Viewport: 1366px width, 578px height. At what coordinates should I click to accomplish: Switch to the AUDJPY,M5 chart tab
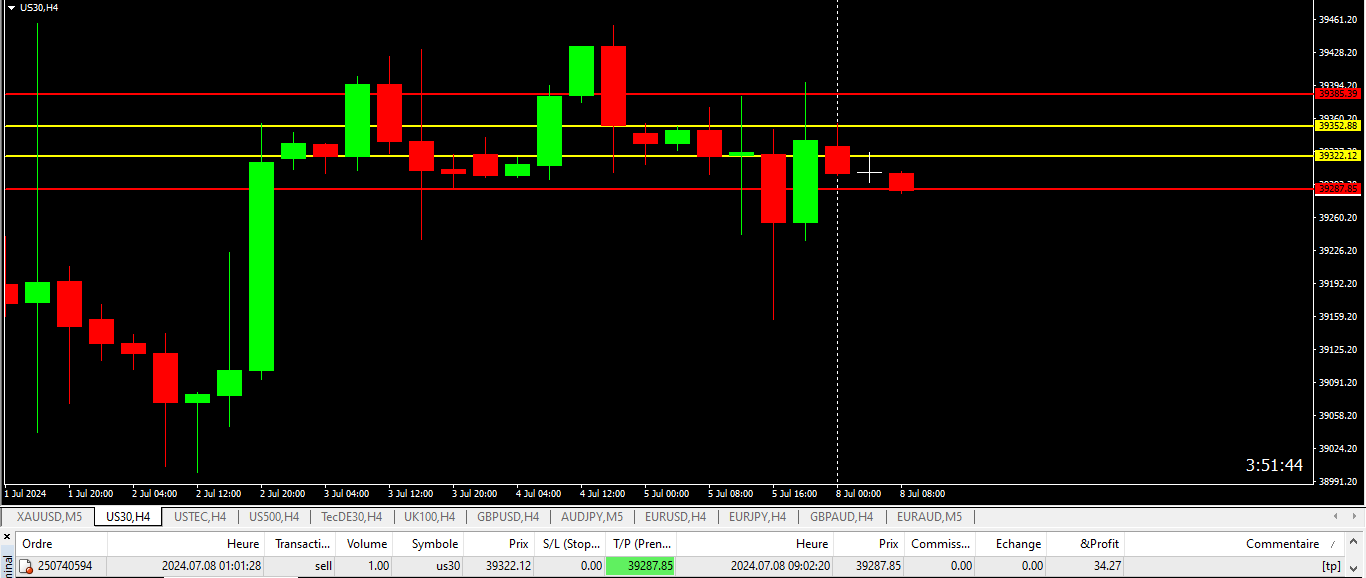tap(592, 517)
